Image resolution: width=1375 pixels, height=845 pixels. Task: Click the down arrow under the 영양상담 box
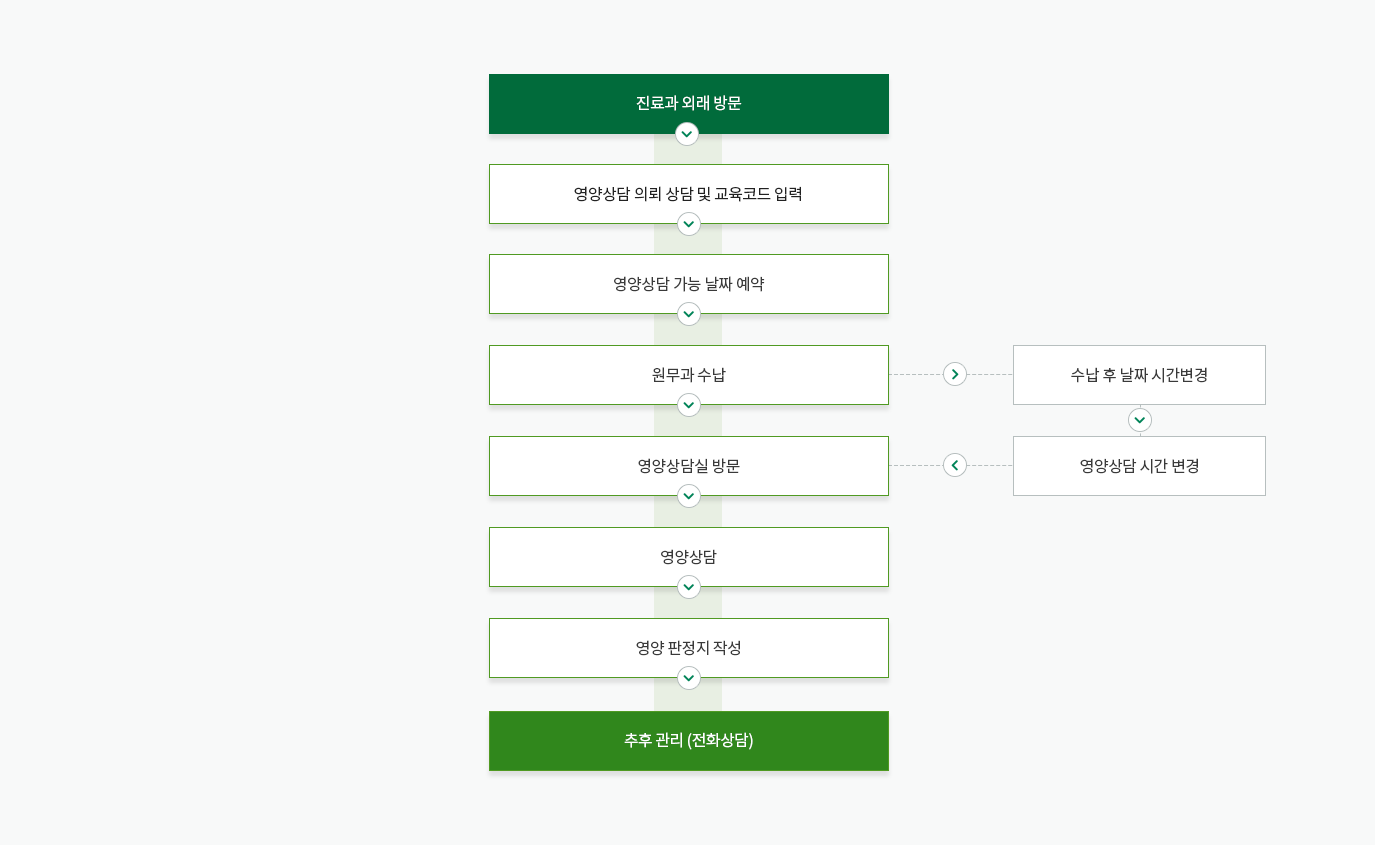[689, 587]
